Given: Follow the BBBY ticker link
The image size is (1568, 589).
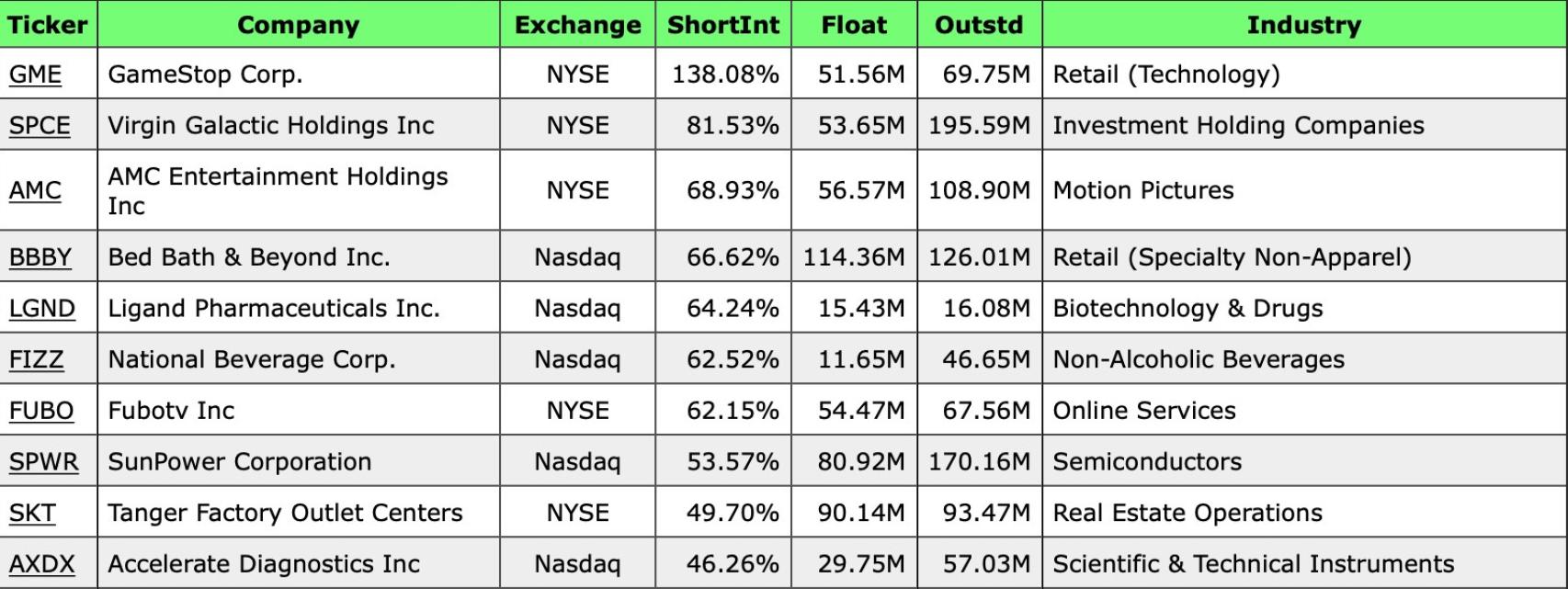Looking at the screenshot, I should pos(40,257).
